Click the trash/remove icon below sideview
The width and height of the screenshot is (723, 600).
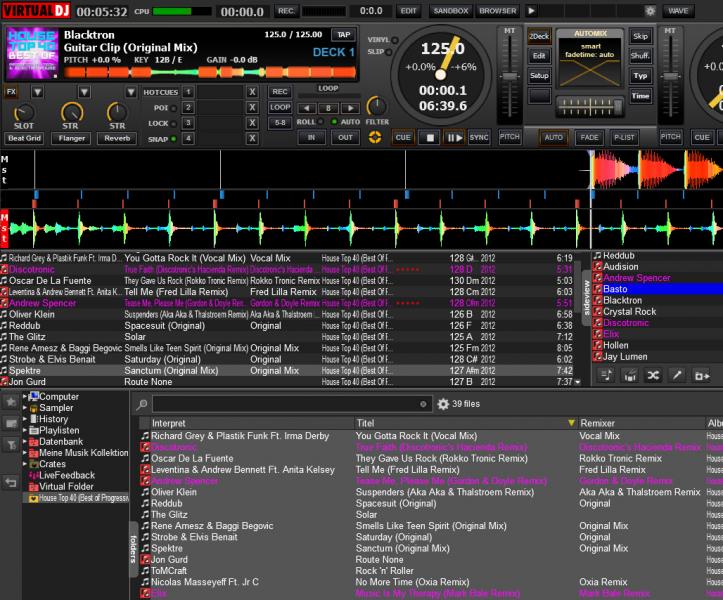630,375
